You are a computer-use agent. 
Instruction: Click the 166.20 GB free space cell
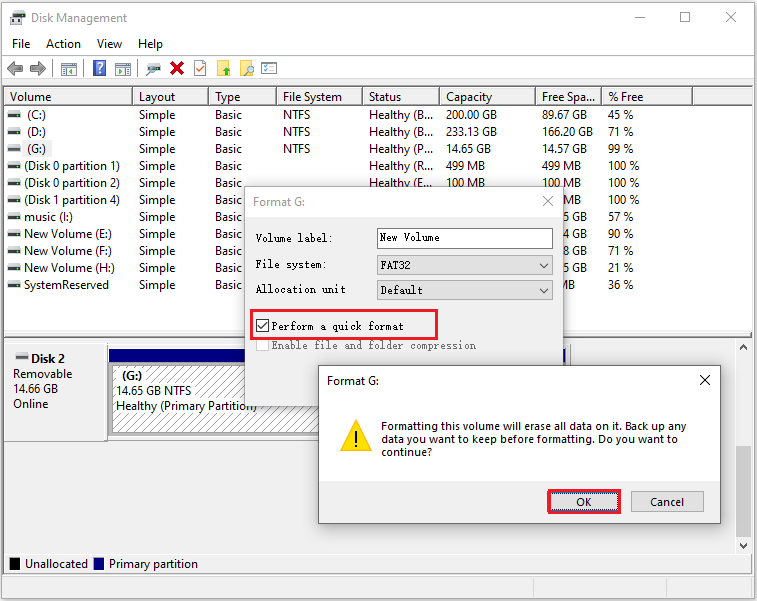[x=567, y=132]
